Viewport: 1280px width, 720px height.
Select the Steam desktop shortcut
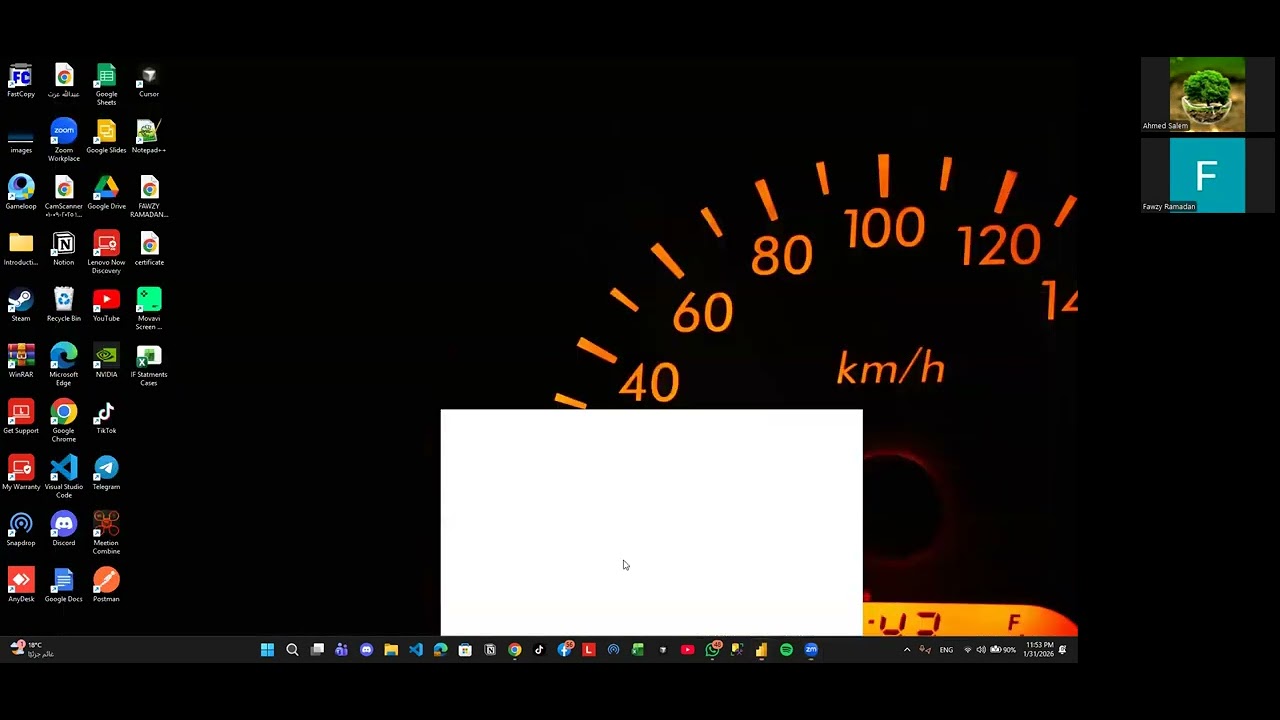21,306
